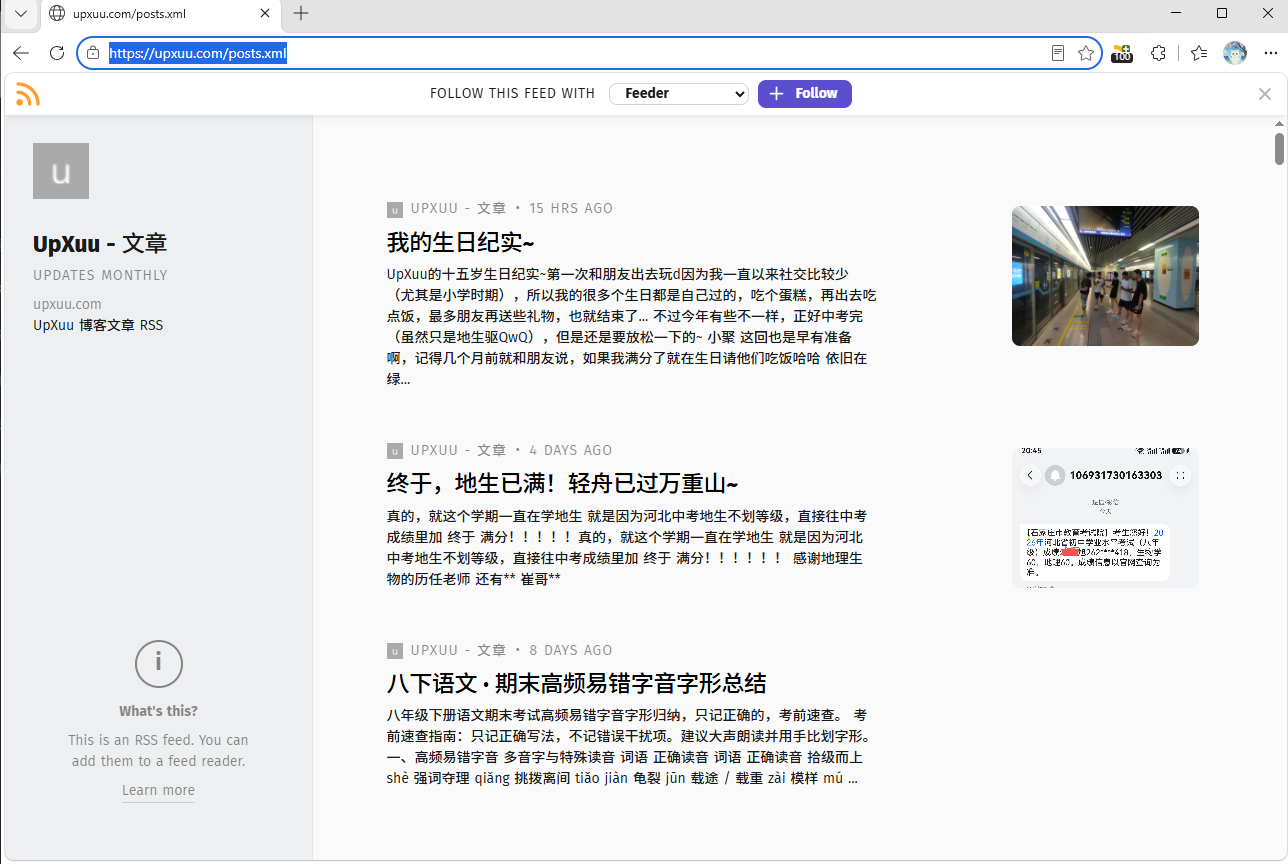Click the subway station thumbnail image
Screen dimensions: 1288x864
click(1105, 276)
